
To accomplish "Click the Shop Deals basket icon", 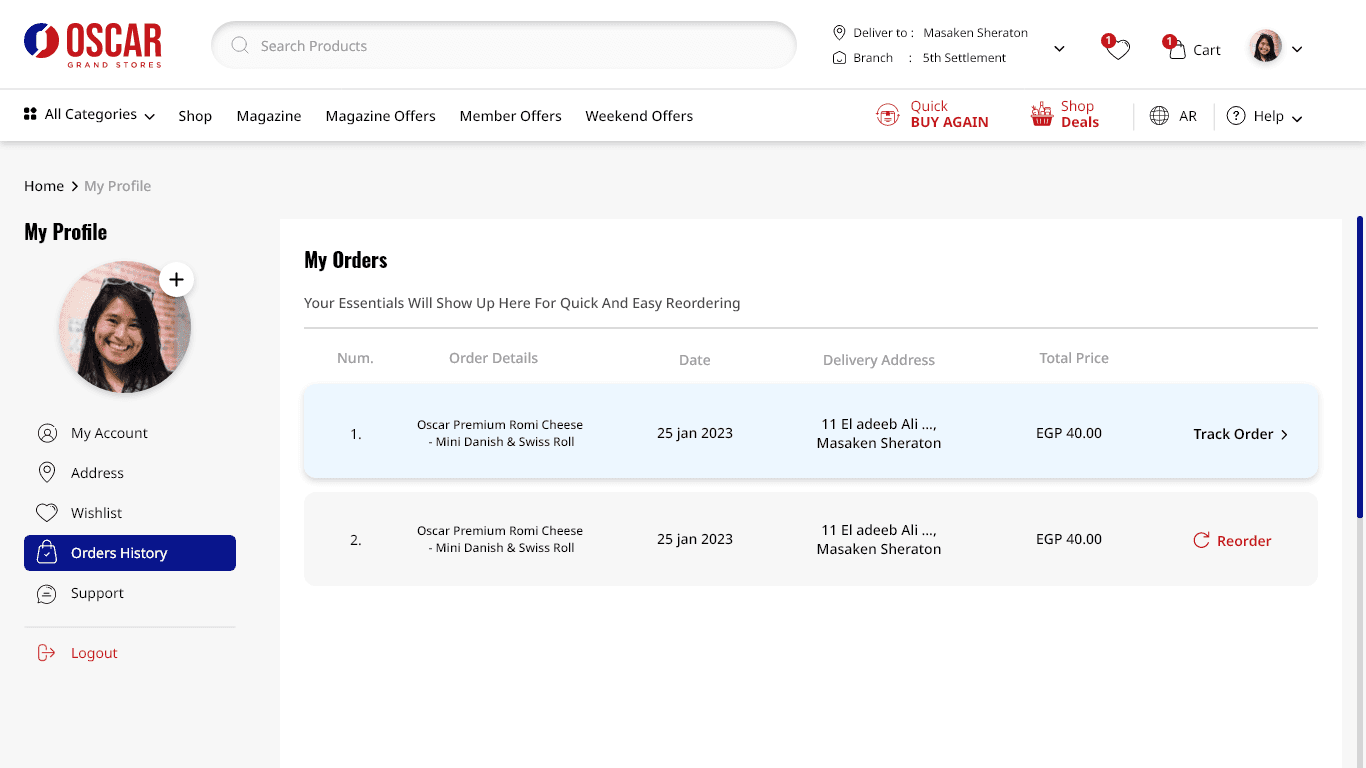I will (x=1042, y=115).
